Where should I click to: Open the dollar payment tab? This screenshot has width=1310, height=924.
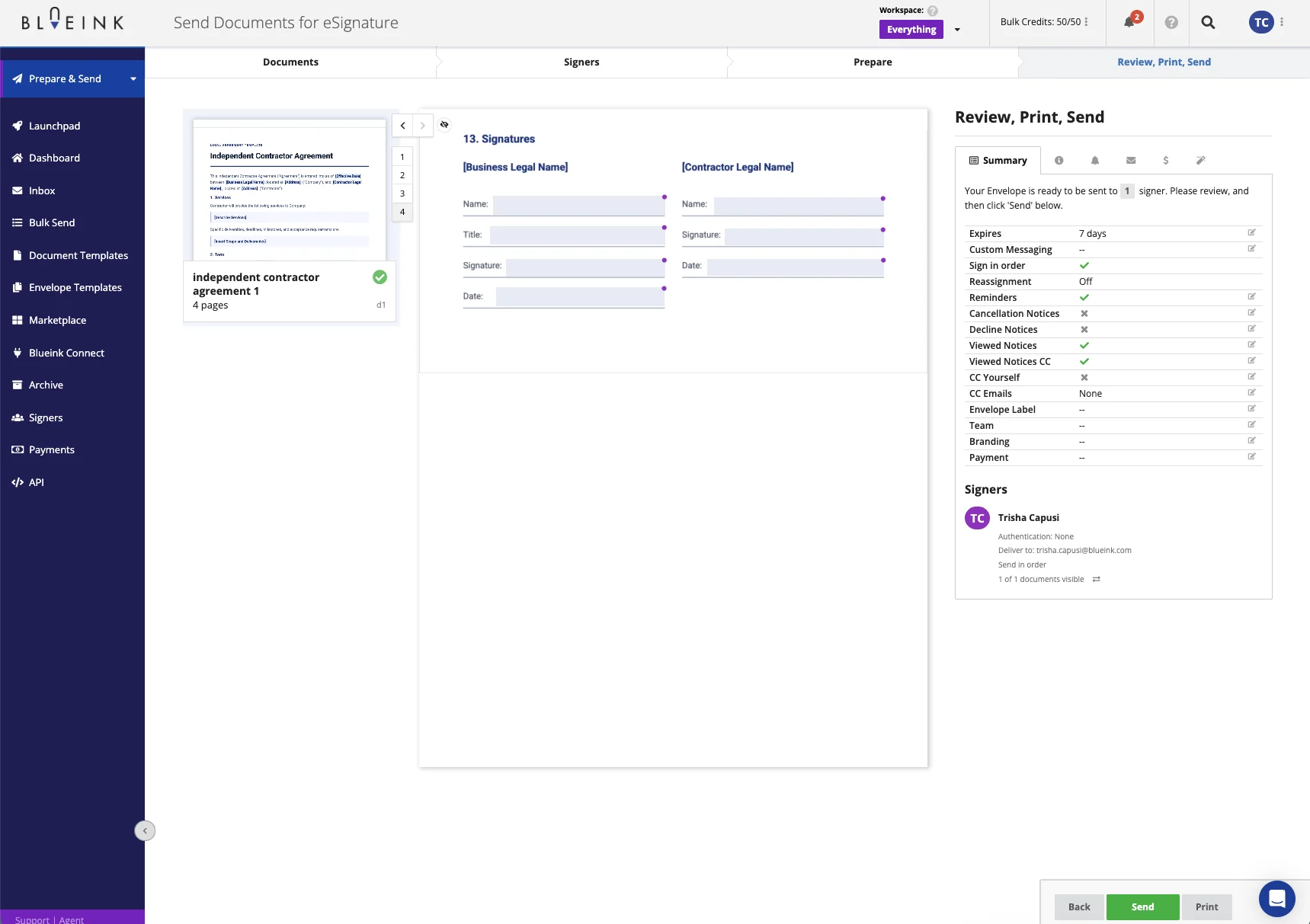pos(1166,161)
